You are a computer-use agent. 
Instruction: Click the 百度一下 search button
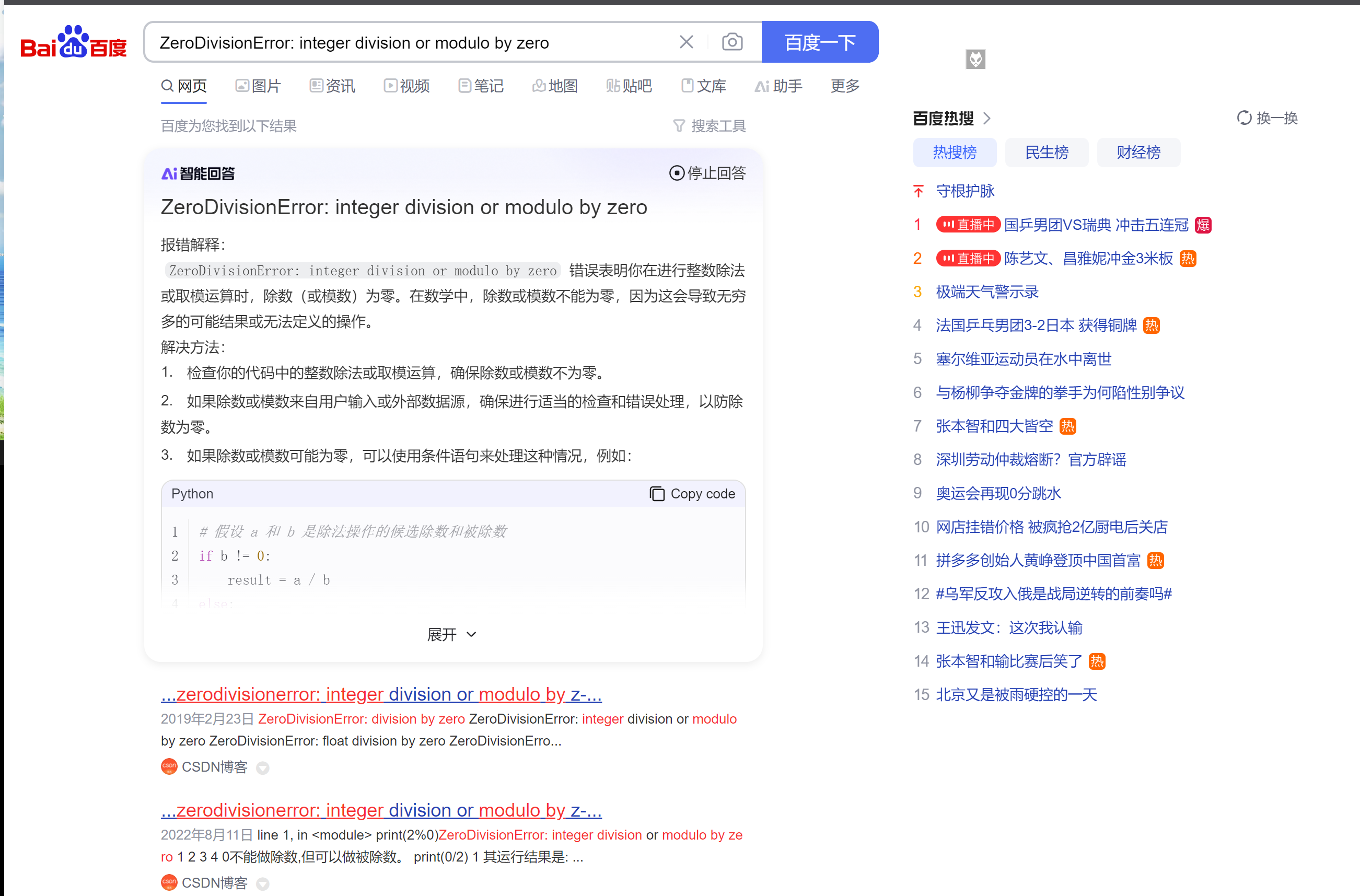coord(819,42)
